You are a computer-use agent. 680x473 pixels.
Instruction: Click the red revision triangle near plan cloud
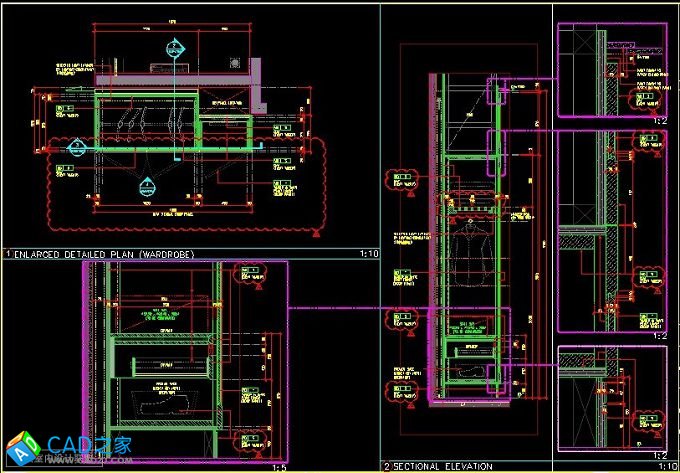coord(317,234)
